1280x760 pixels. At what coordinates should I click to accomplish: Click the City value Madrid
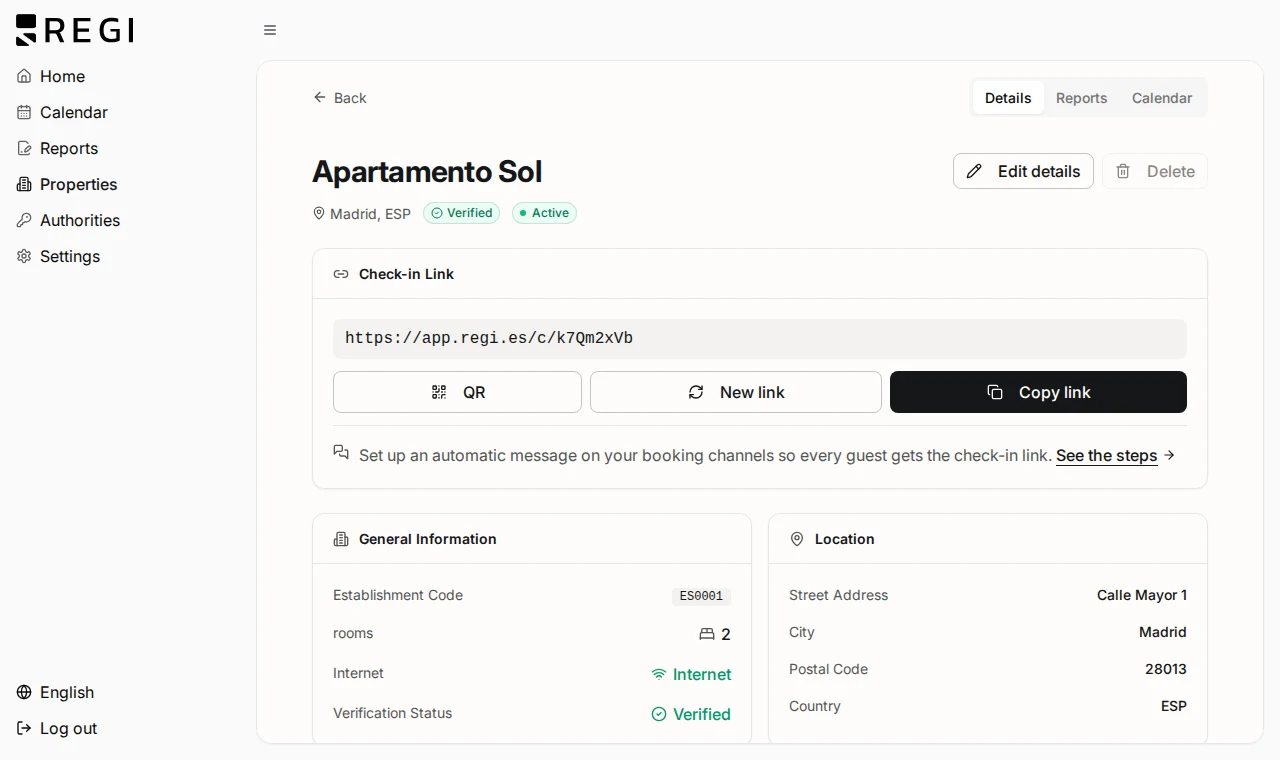[1163, 632]
